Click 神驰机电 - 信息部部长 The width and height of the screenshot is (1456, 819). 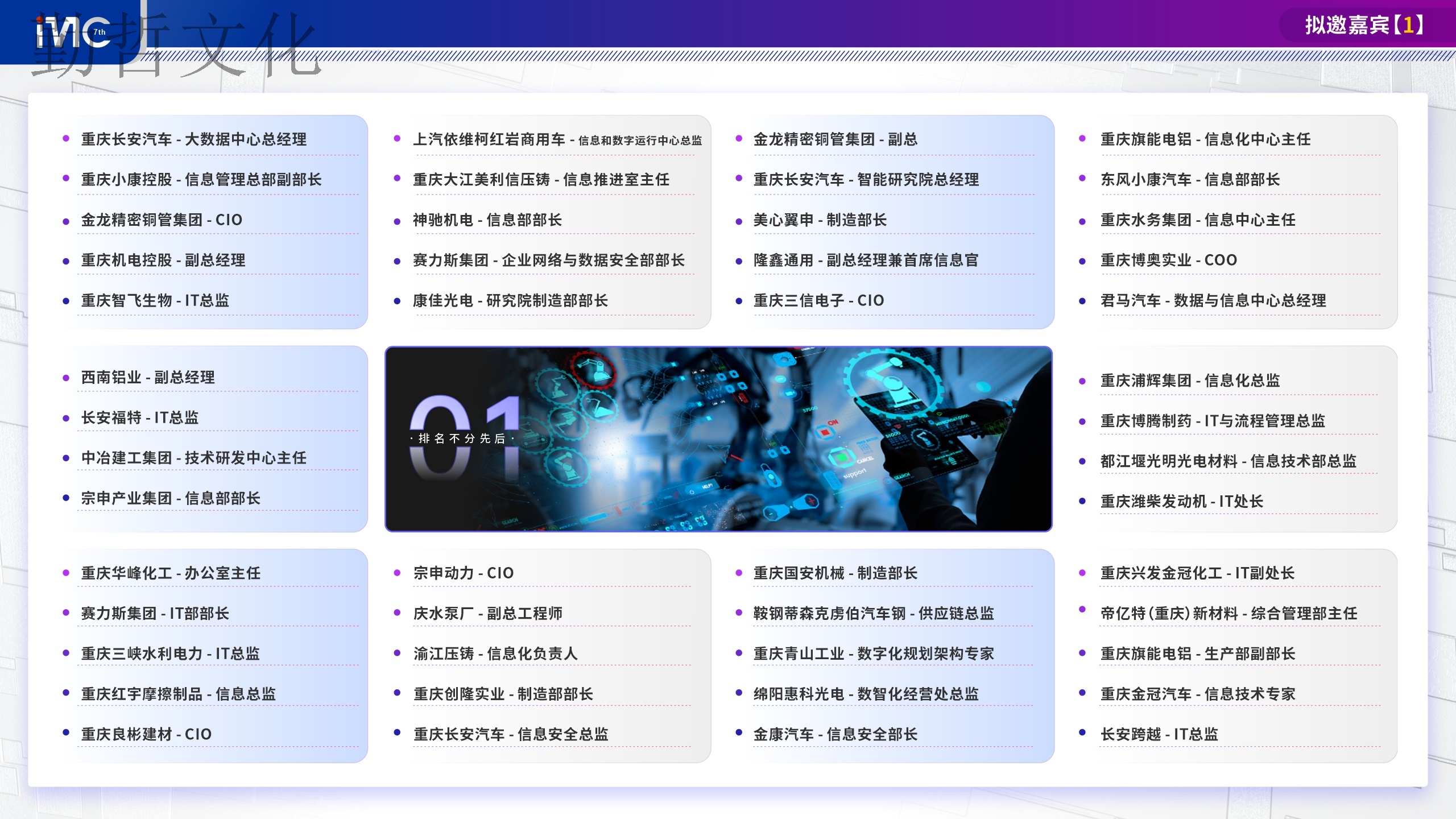pyautogui.click(x=487, y=220)
